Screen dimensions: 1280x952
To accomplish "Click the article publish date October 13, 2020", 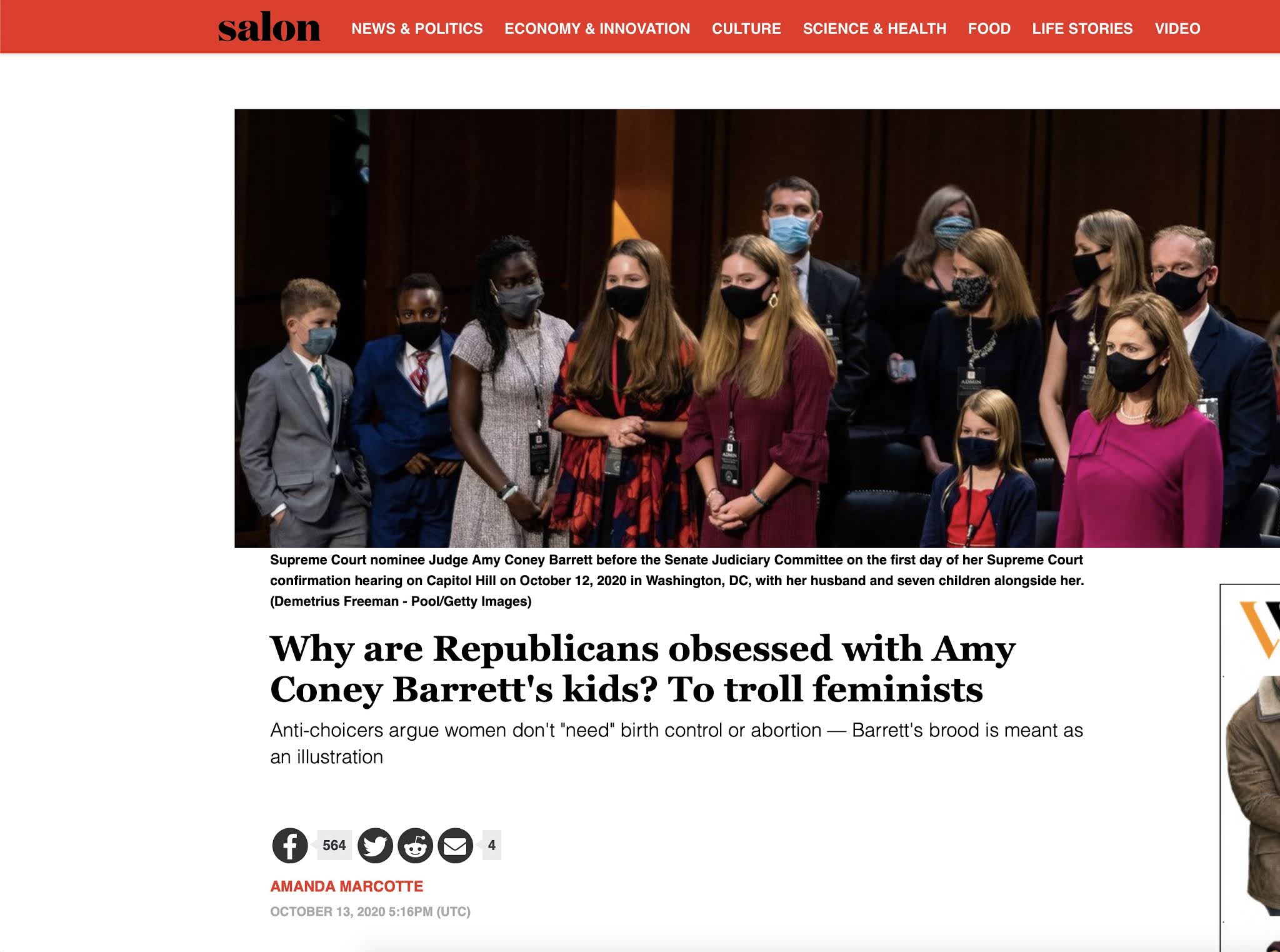I will tap(370, 911).
